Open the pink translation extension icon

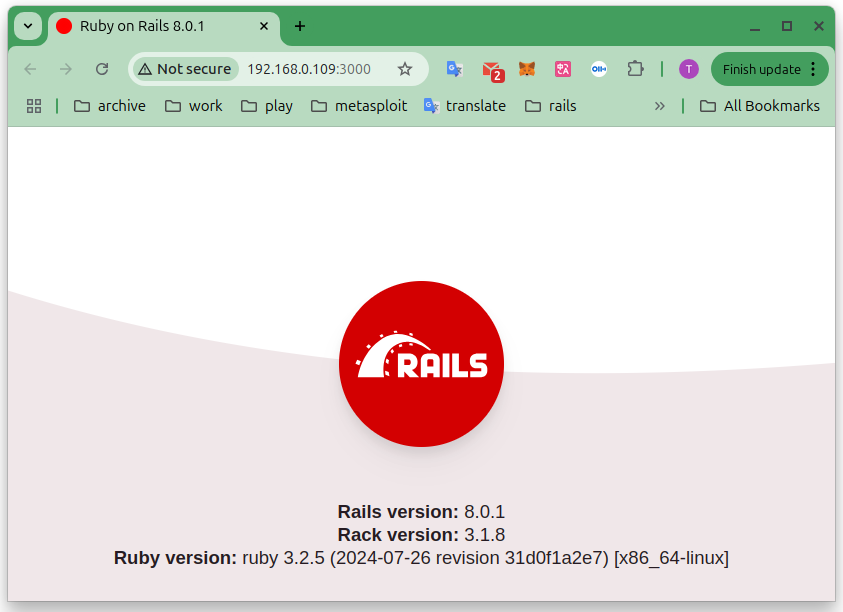tap(563, 69)
